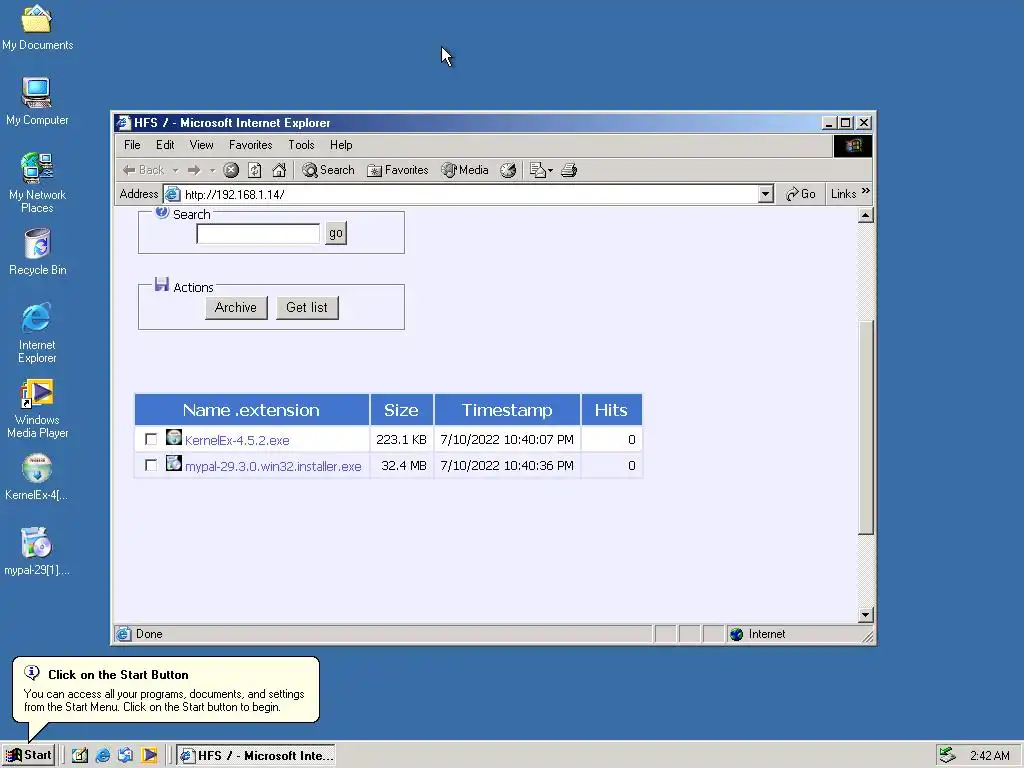Open mypal-29.3.0.win32.installer.exe link
Image resolution: width=1024 pixels, height=768 pixels.
pos(273,466)
